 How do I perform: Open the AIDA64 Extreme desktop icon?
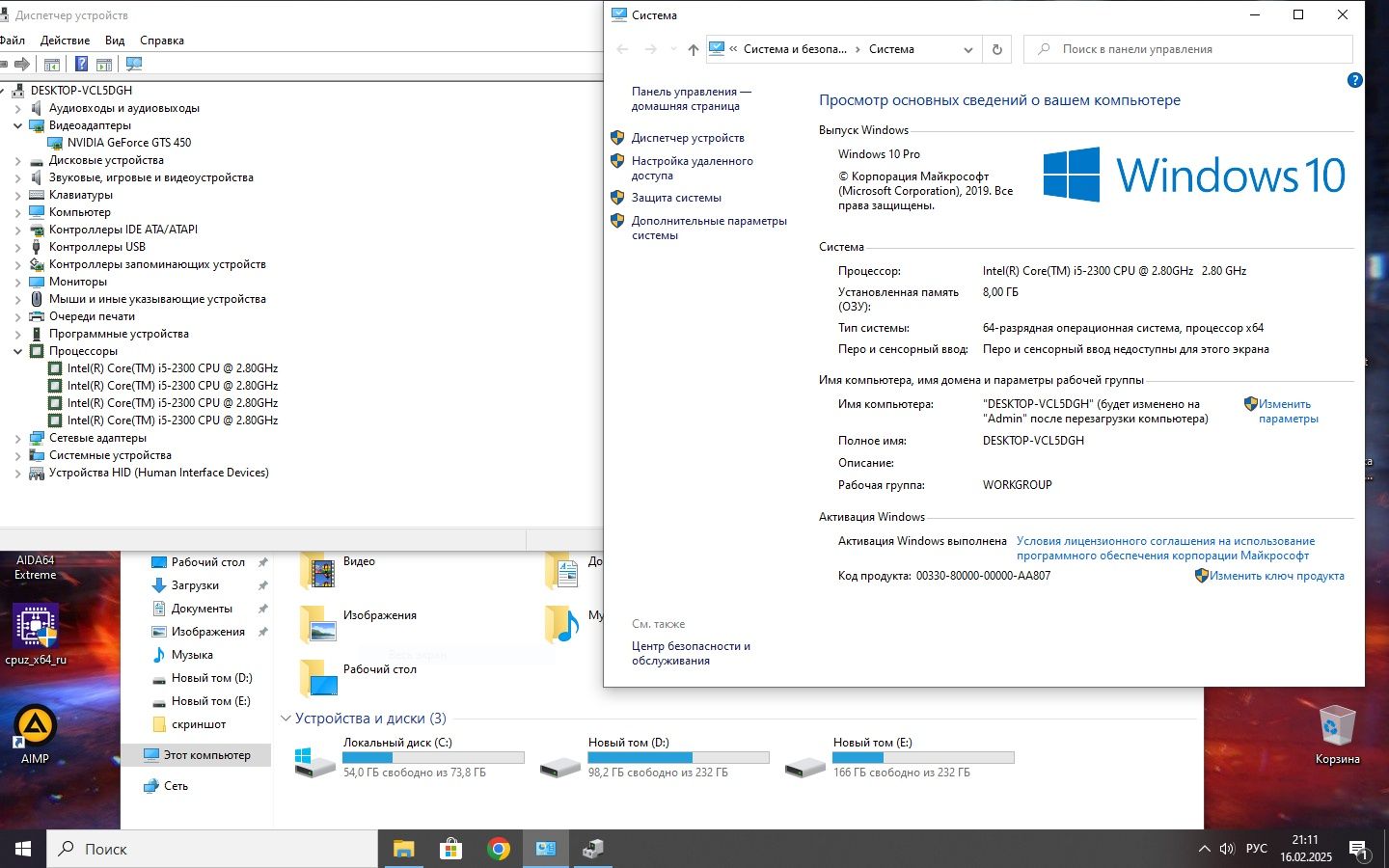coord(35,568)
